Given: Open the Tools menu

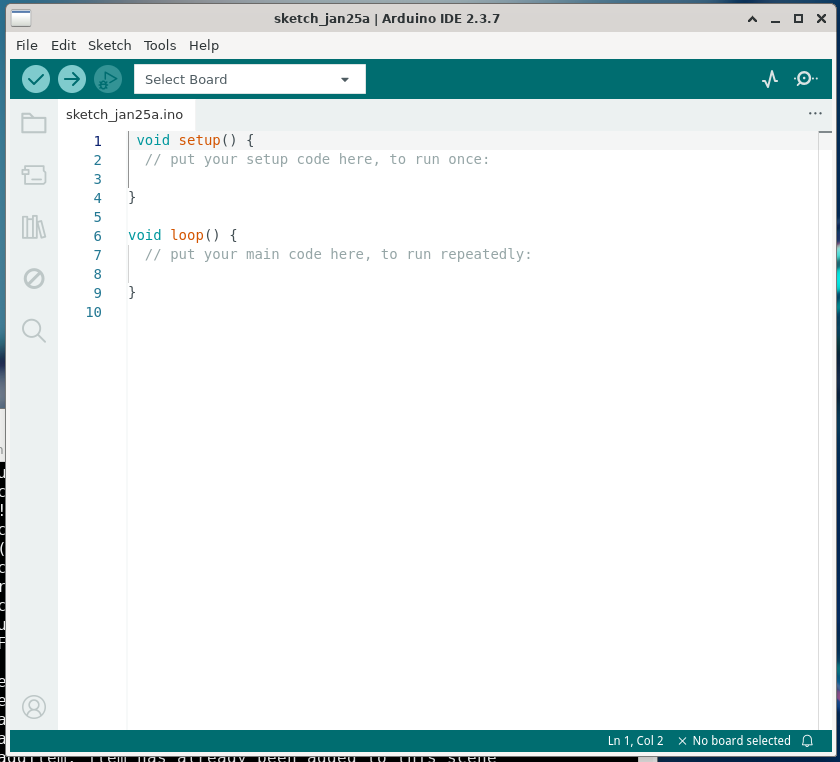Looking at the screenshot, I should click(x=160, y=45).
